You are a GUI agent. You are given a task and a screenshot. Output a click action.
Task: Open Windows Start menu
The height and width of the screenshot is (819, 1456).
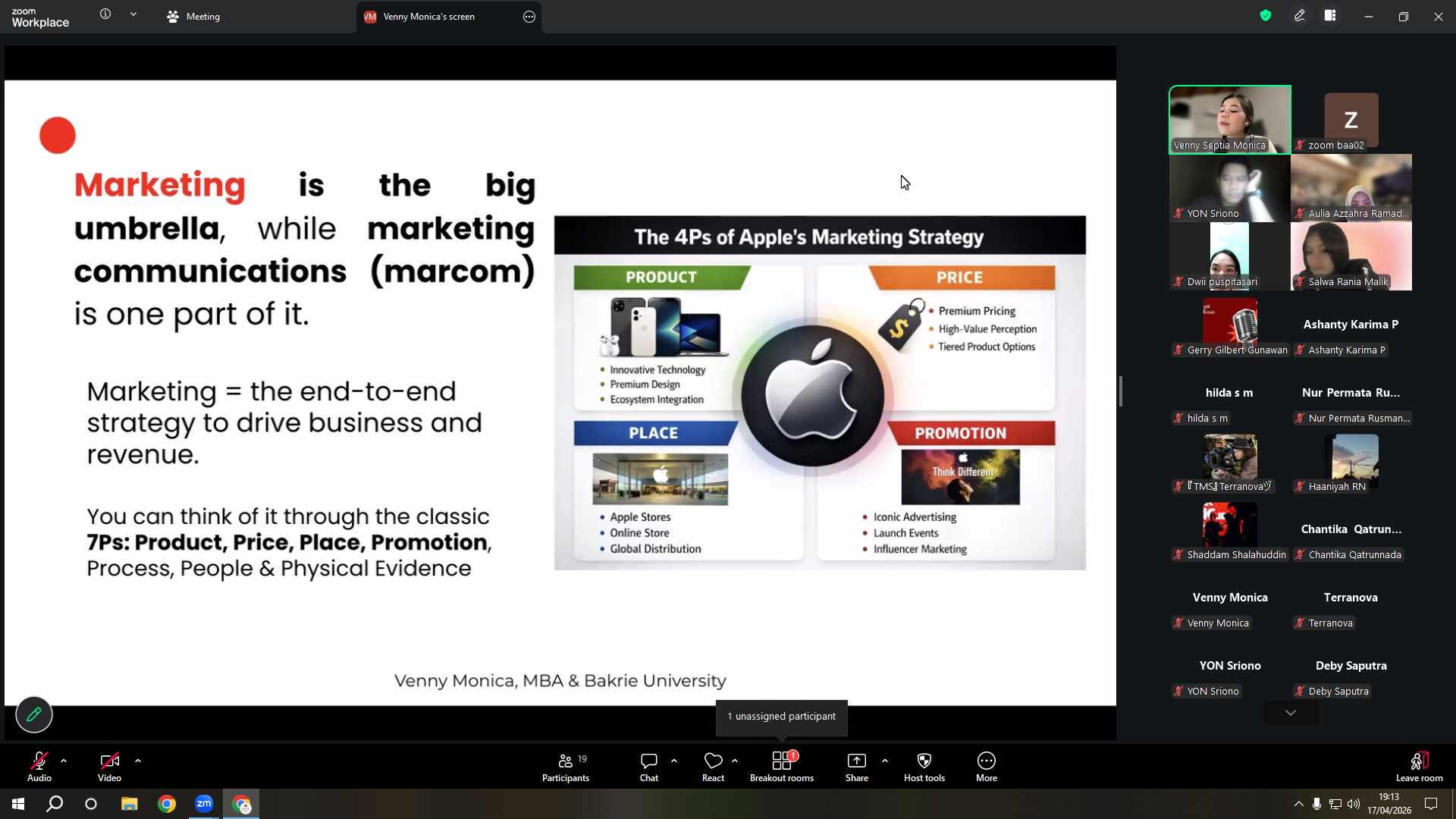18,804
